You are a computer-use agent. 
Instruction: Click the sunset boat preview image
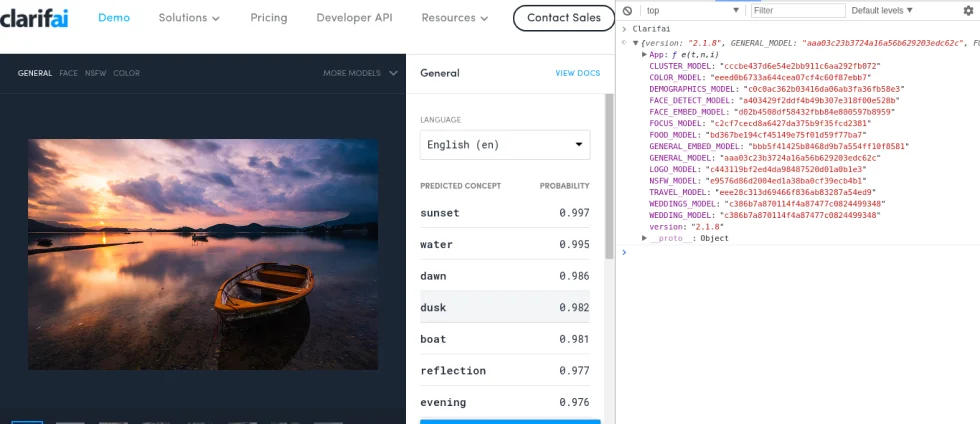coord(203,254)
